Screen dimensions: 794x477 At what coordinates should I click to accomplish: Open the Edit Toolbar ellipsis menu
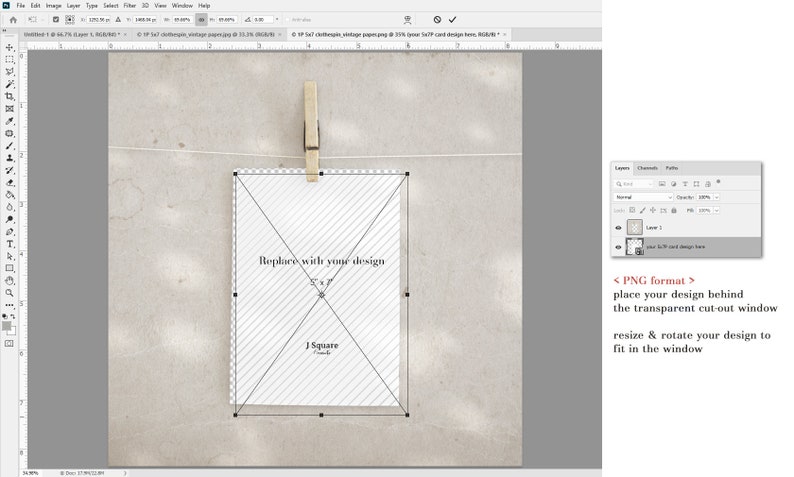tap(10, 305)
